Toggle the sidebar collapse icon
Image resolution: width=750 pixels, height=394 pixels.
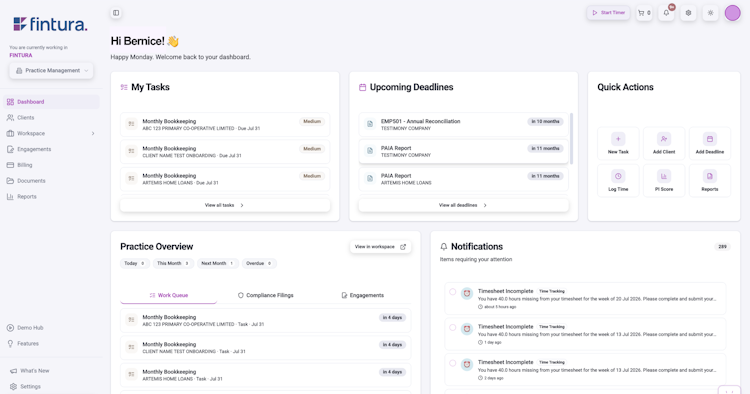(x=116, y=13)
